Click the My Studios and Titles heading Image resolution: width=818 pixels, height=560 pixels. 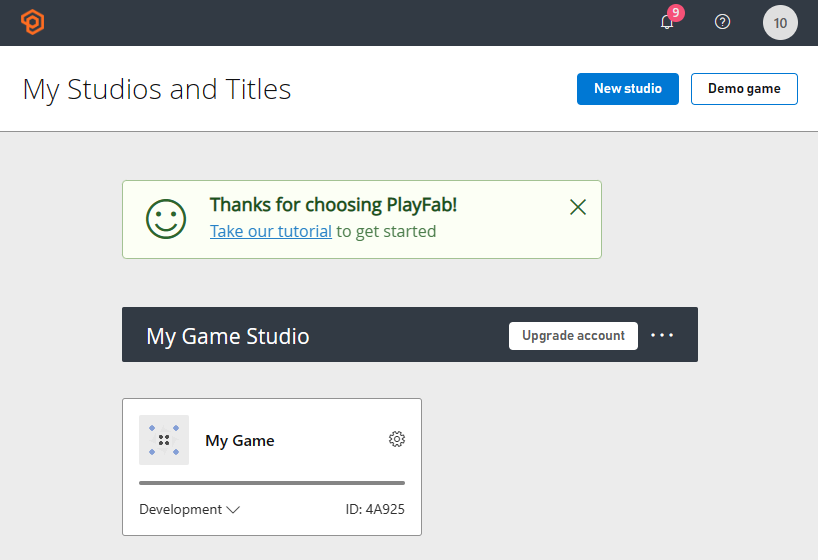pyautogui.click(x=157, y=89)
